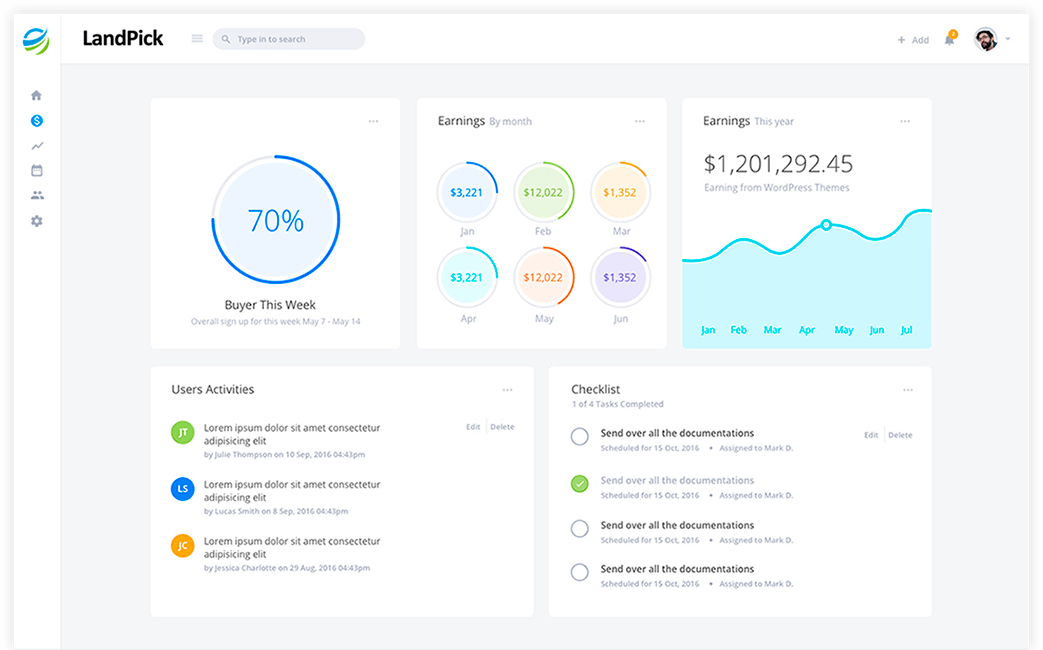Toggle the hamburger menu icon
The height and width of the screenshot is (650, 1043).
pos(197,39)
